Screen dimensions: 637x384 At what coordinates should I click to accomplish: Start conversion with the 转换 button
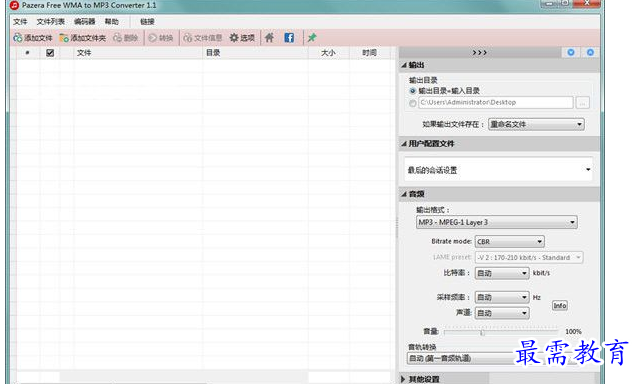click(161, 38)
